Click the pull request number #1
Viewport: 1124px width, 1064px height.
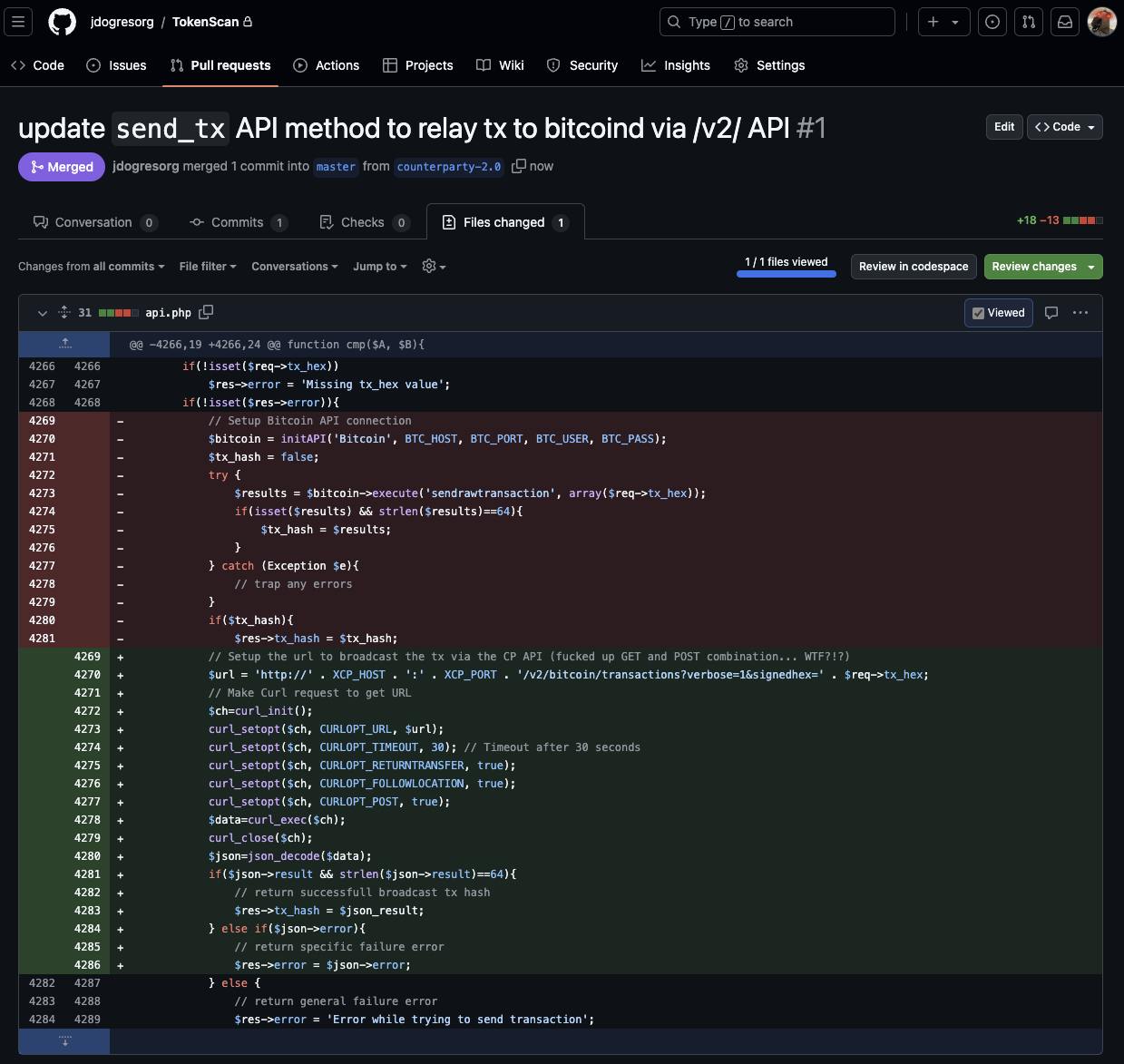(x=811, y=128)
